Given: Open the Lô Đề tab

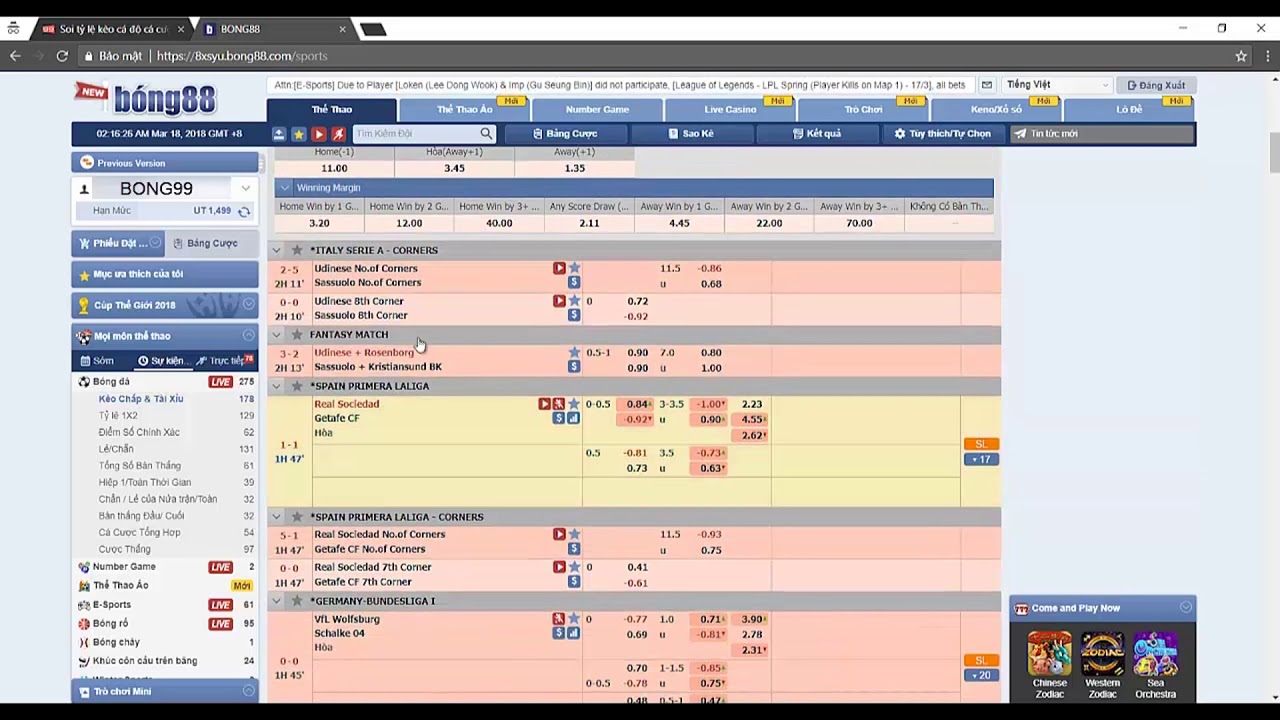Looking at the screenshot, I should [x=1129, y=109].
